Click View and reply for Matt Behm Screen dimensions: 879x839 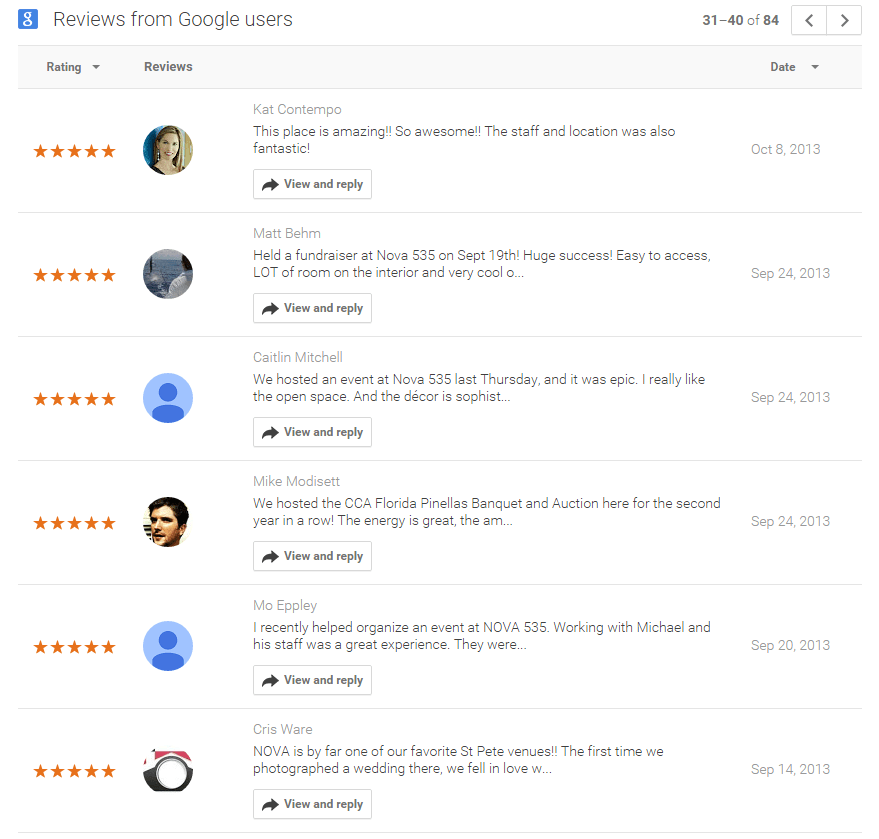[x=312, y=308]
